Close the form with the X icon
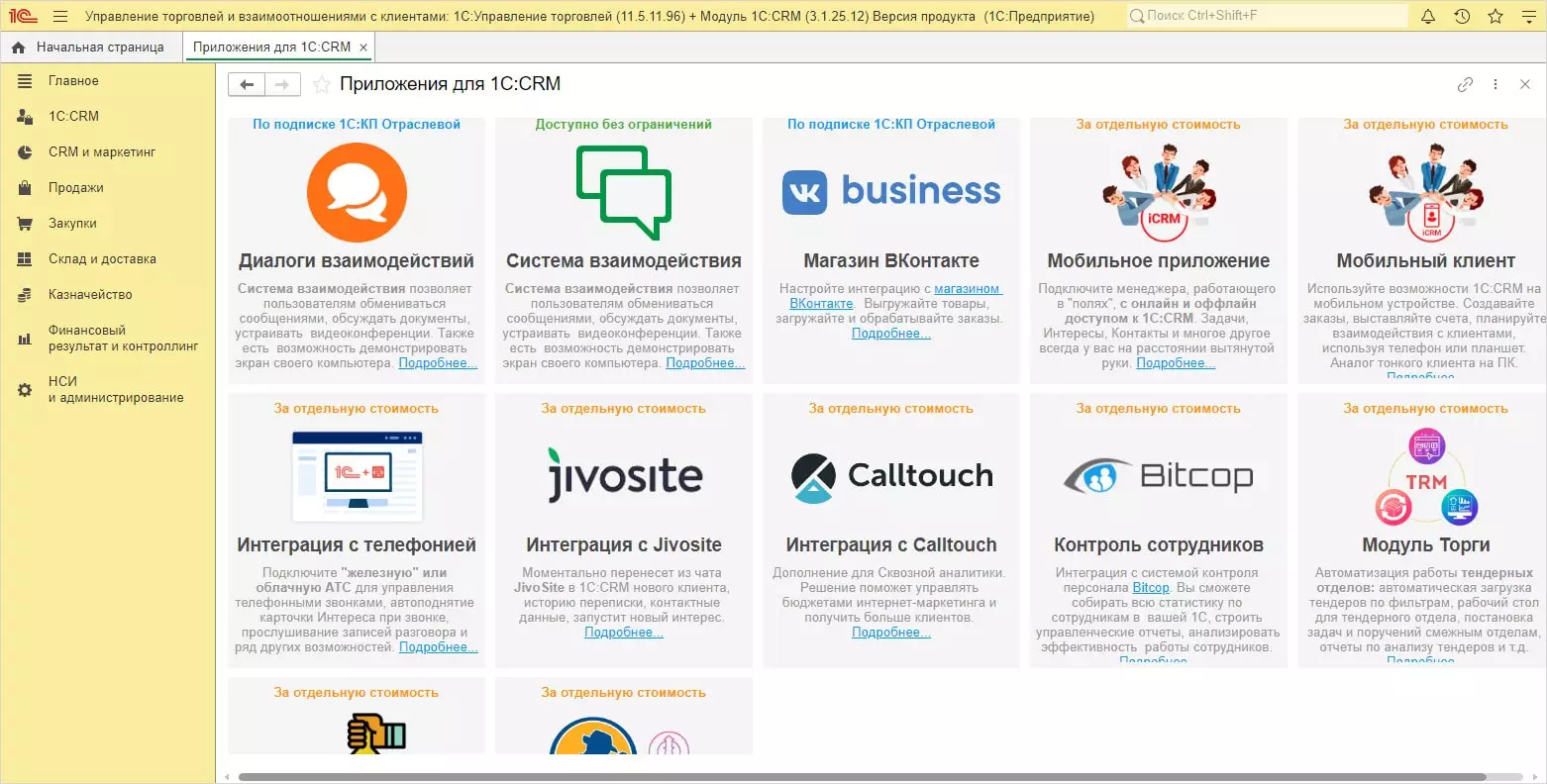The image size is (1547, 784). click(x=1525, y=85)
